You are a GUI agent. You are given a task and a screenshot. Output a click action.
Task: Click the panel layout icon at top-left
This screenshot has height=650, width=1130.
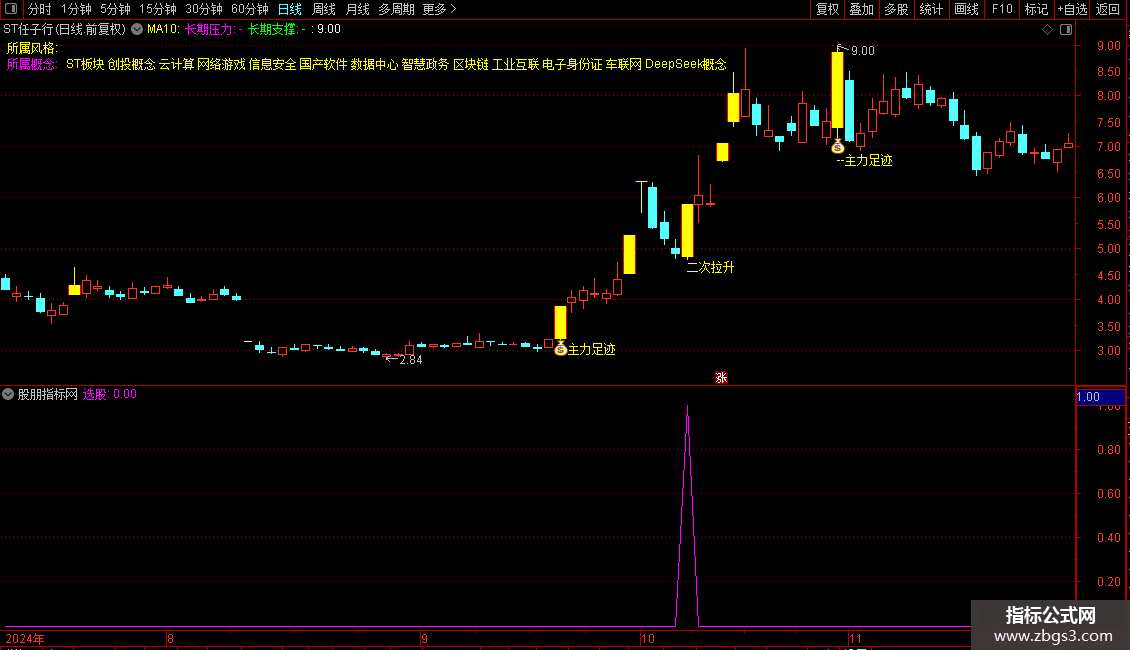point(11,9)
